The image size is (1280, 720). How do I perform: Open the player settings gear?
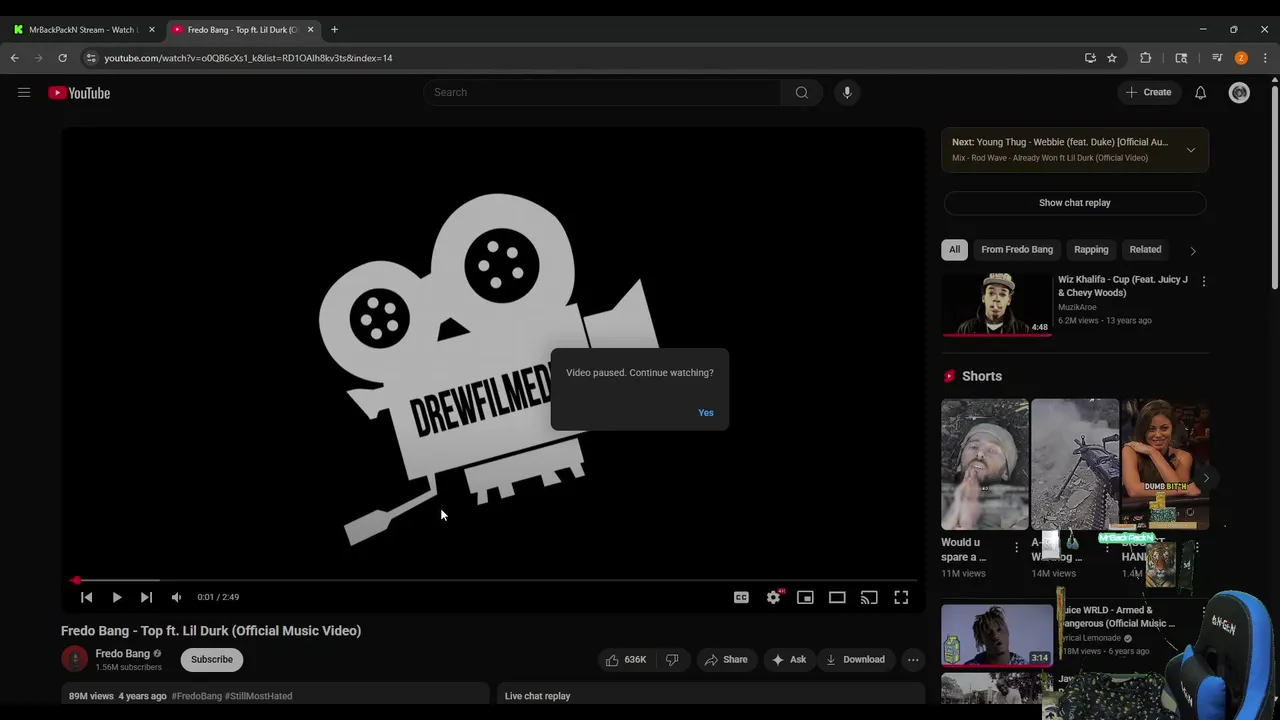pyautogui.click(x=773, y=597)
